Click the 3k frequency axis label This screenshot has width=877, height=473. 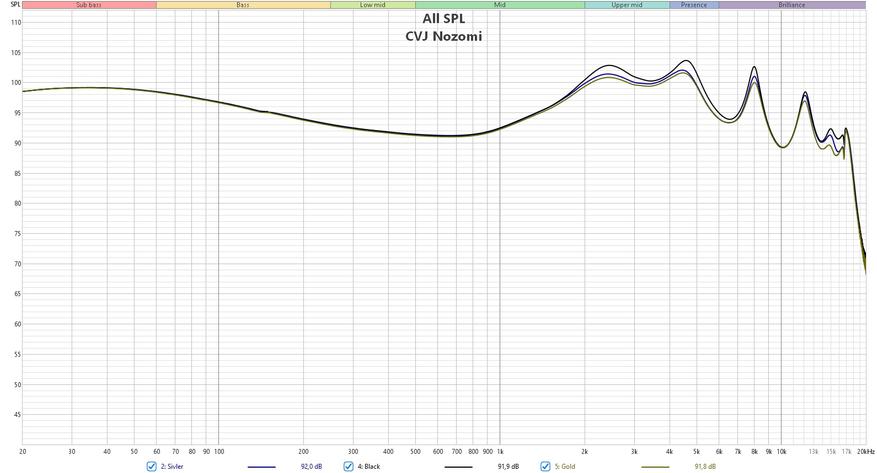pyautogui.click(x=634, y=451)
